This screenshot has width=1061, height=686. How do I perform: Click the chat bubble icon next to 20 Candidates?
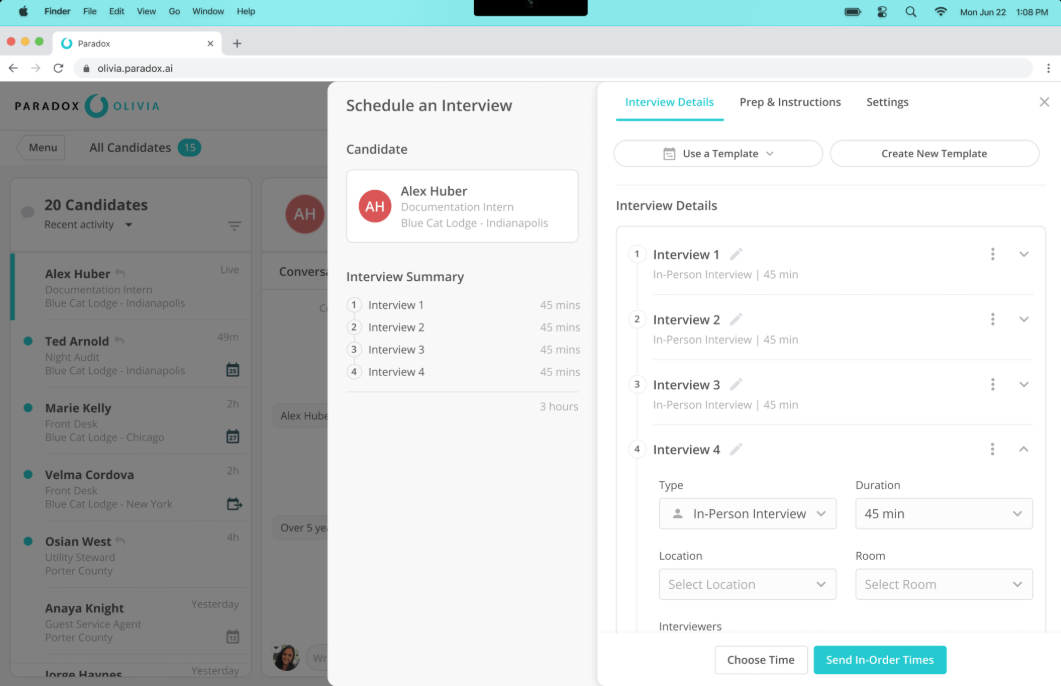pyautogui.click(x=27, y=211)
